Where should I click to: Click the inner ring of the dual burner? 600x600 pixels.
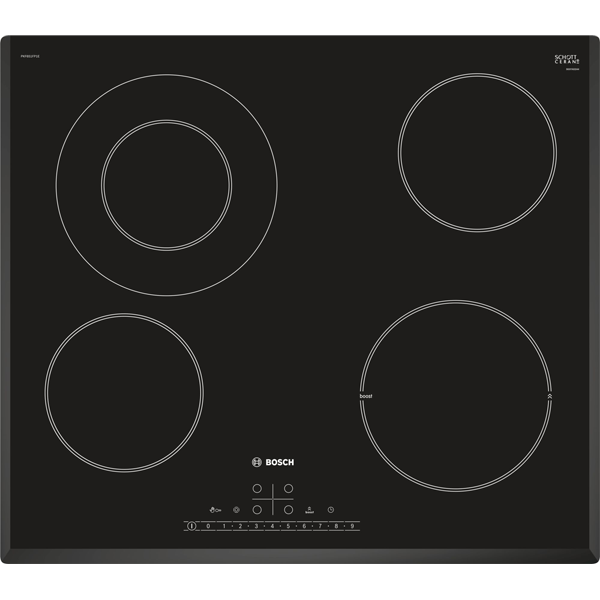167,185
